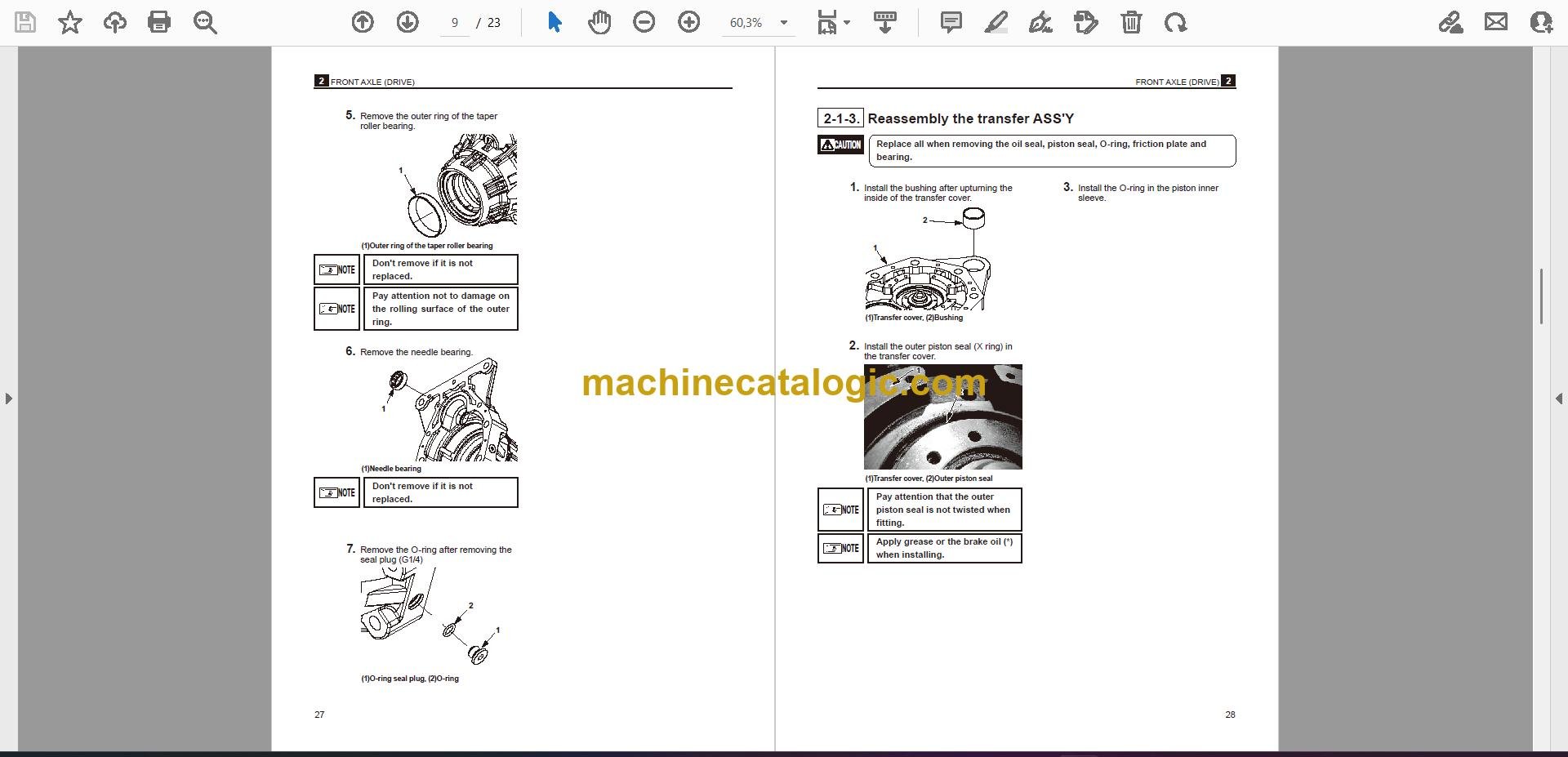Send document by email envelope icon

coord(1496,23)
